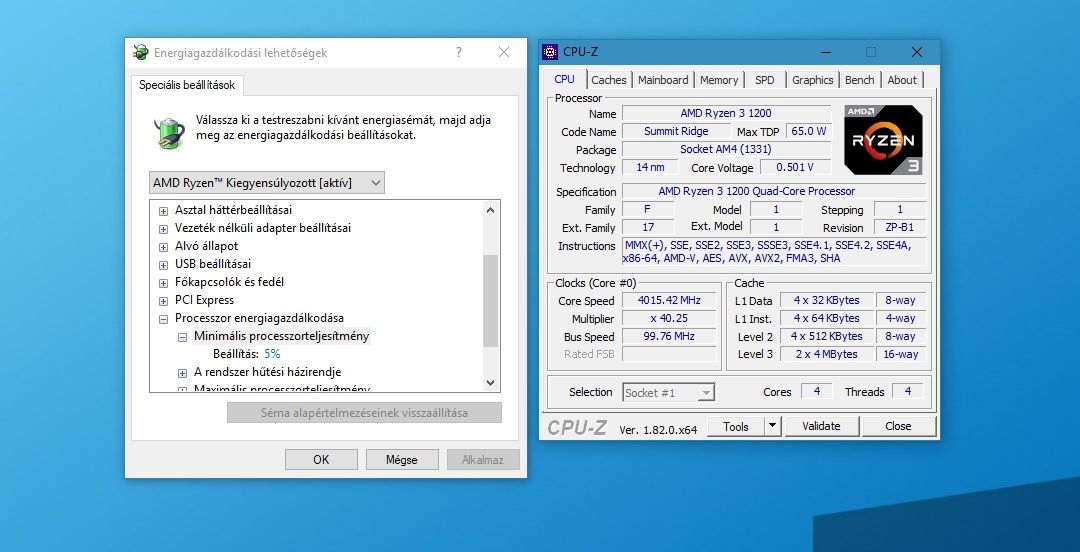
Task: Click the Level 2 4 x 512 KBytes value
Action: pos(827,336)
